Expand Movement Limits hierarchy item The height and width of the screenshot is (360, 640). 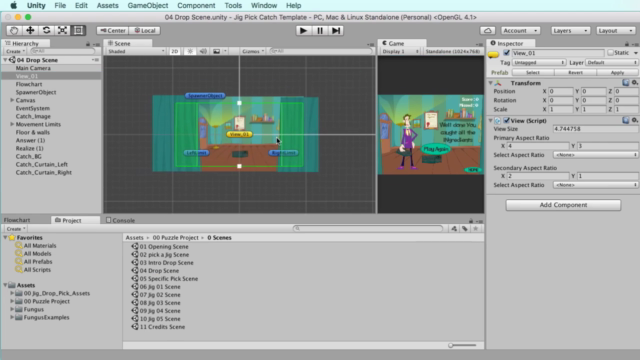(x=12, y=124)
